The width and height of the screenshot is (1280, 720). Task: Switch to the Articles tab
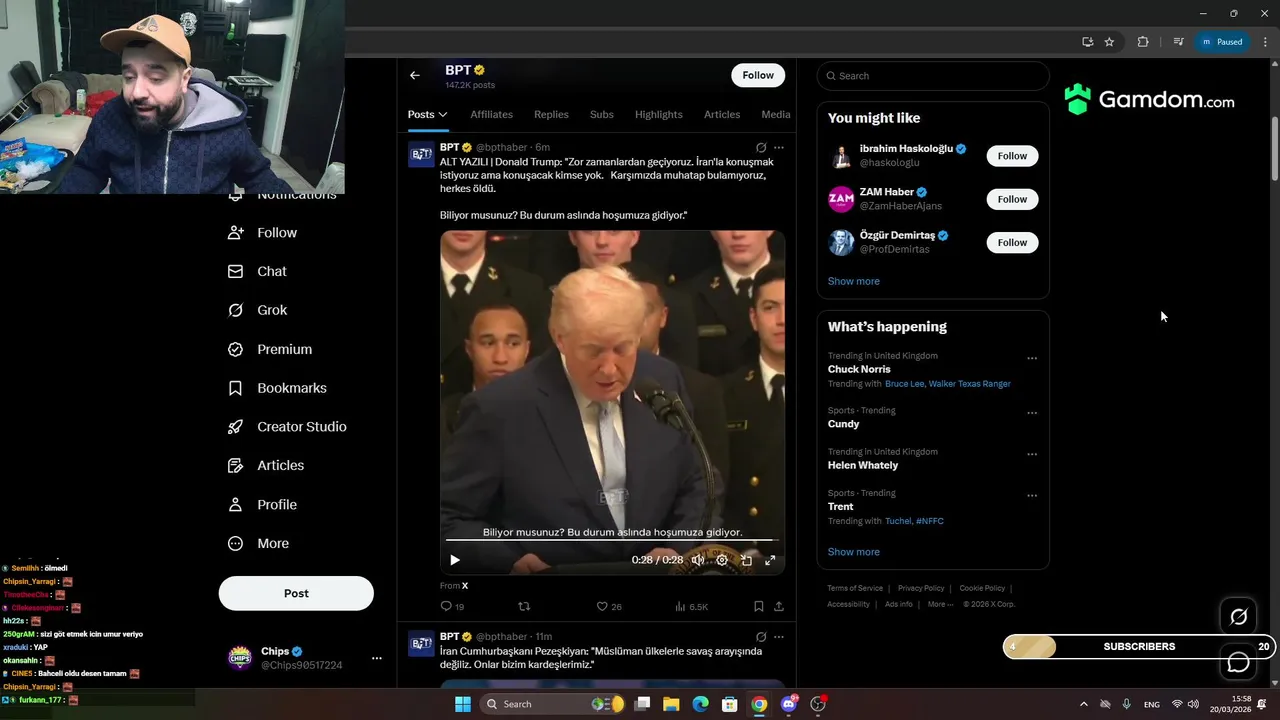[721, 114]
